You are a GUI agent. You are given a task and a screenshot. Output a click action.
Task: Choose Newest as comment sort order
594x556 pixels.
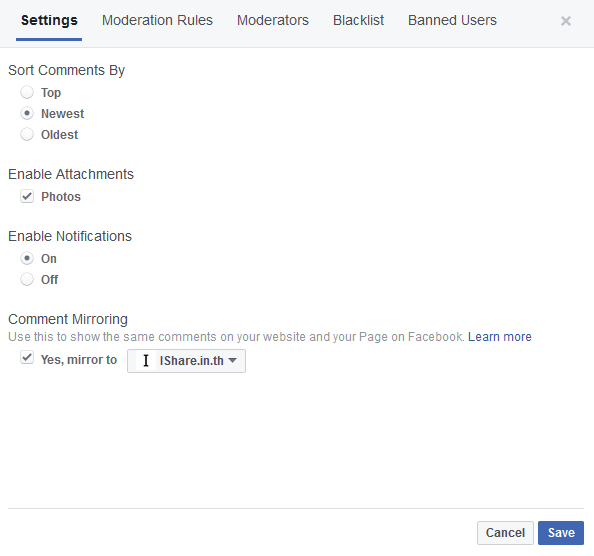point(27,113)
